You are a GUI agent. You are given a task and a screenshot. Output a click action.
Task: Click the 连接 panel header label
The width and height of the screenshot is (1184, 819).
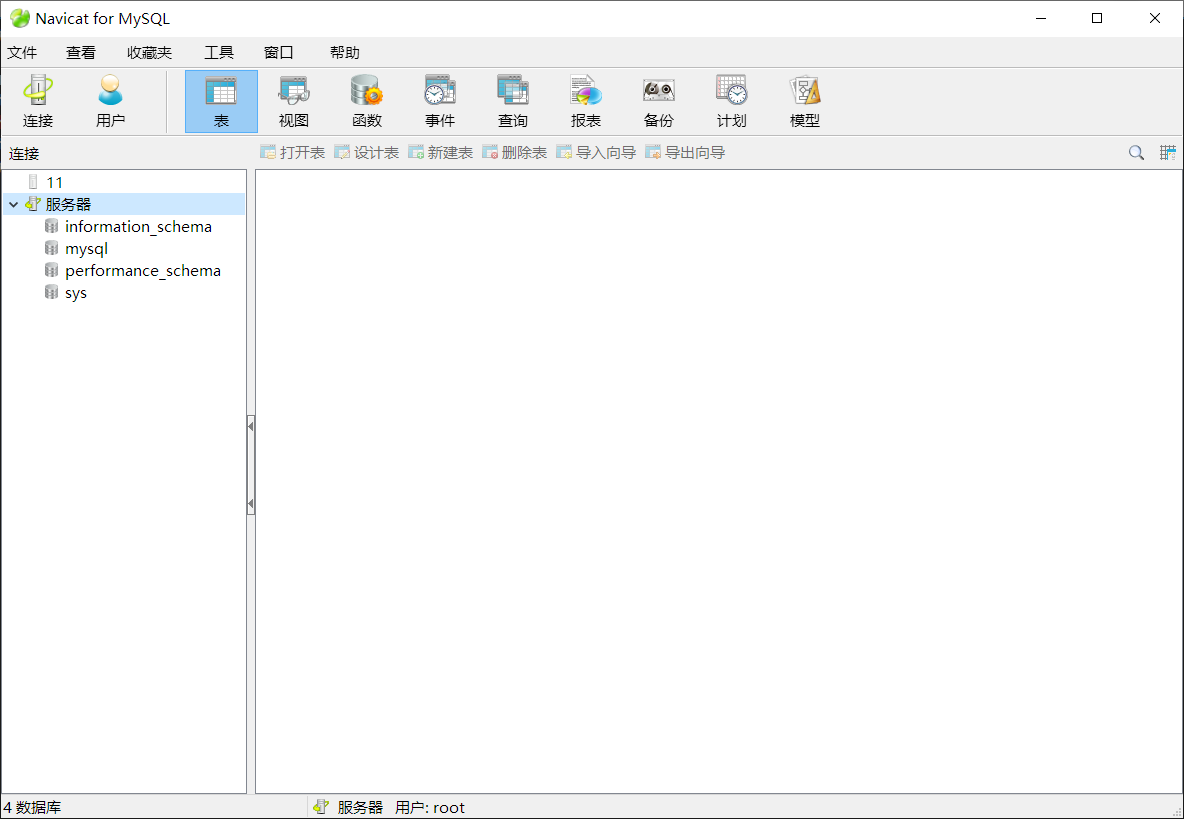coord(23,153)
